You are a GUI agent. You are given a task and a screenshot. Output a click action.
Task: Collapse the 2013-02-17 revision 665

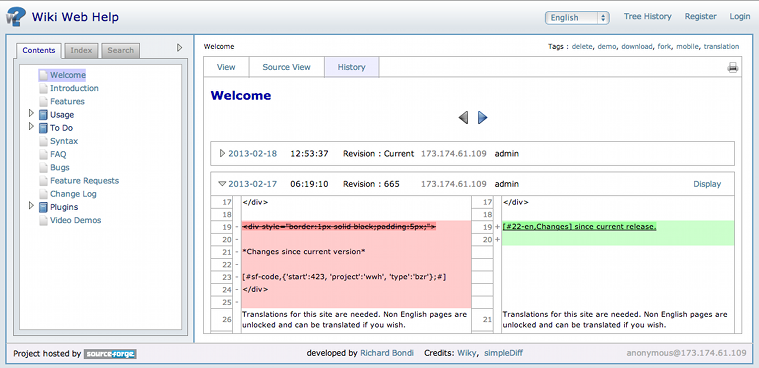pyautogui.click(x=222, y=184)
